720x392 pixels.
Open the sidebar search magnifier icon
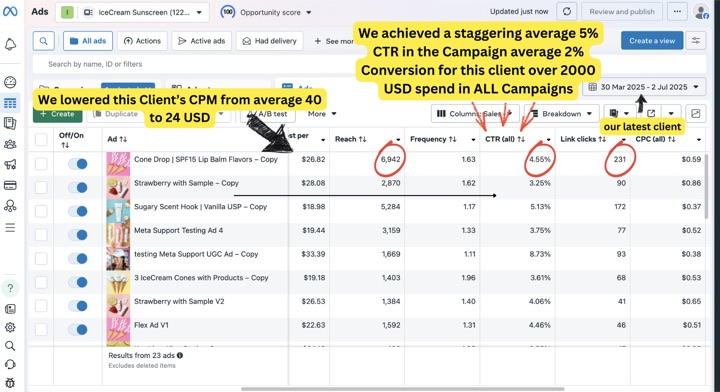click(10, 346)
